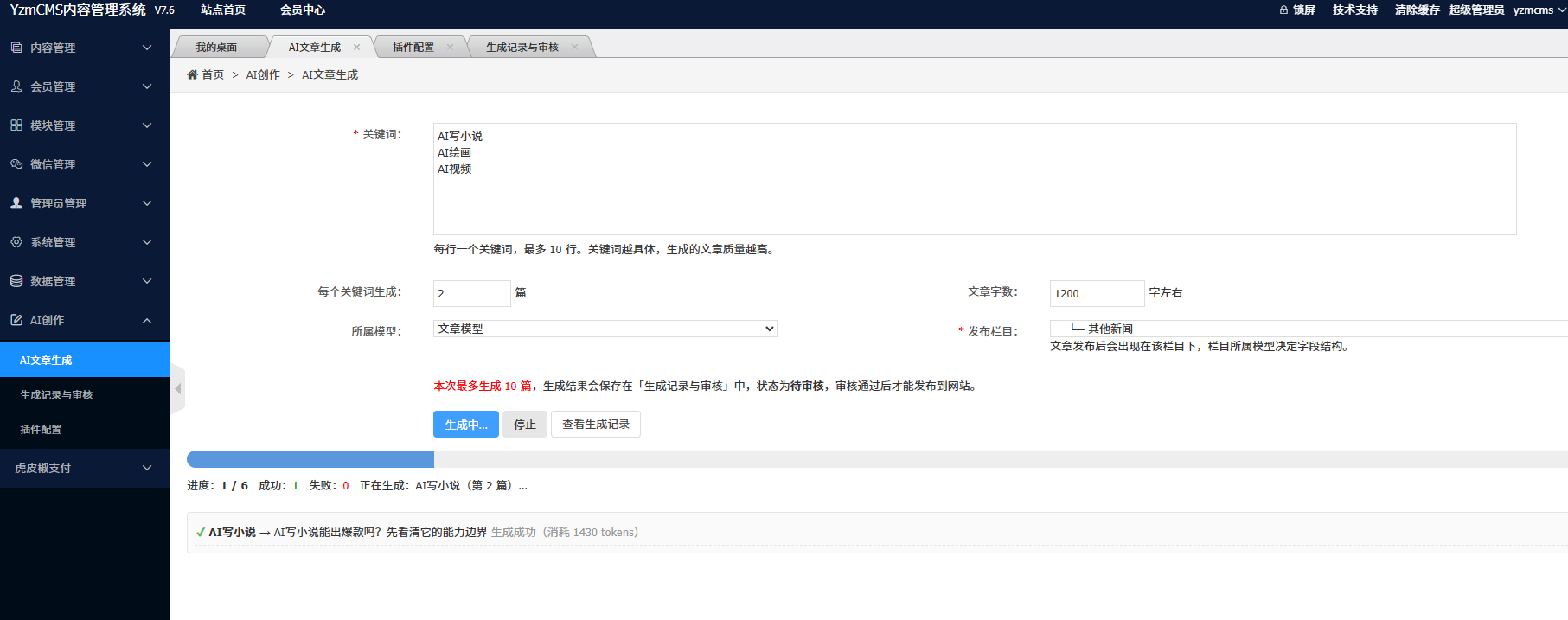Click the 查看生成记录 button
Image resolution: width=1568 pixels, height=620 pixels.
(x=596, y=425)
